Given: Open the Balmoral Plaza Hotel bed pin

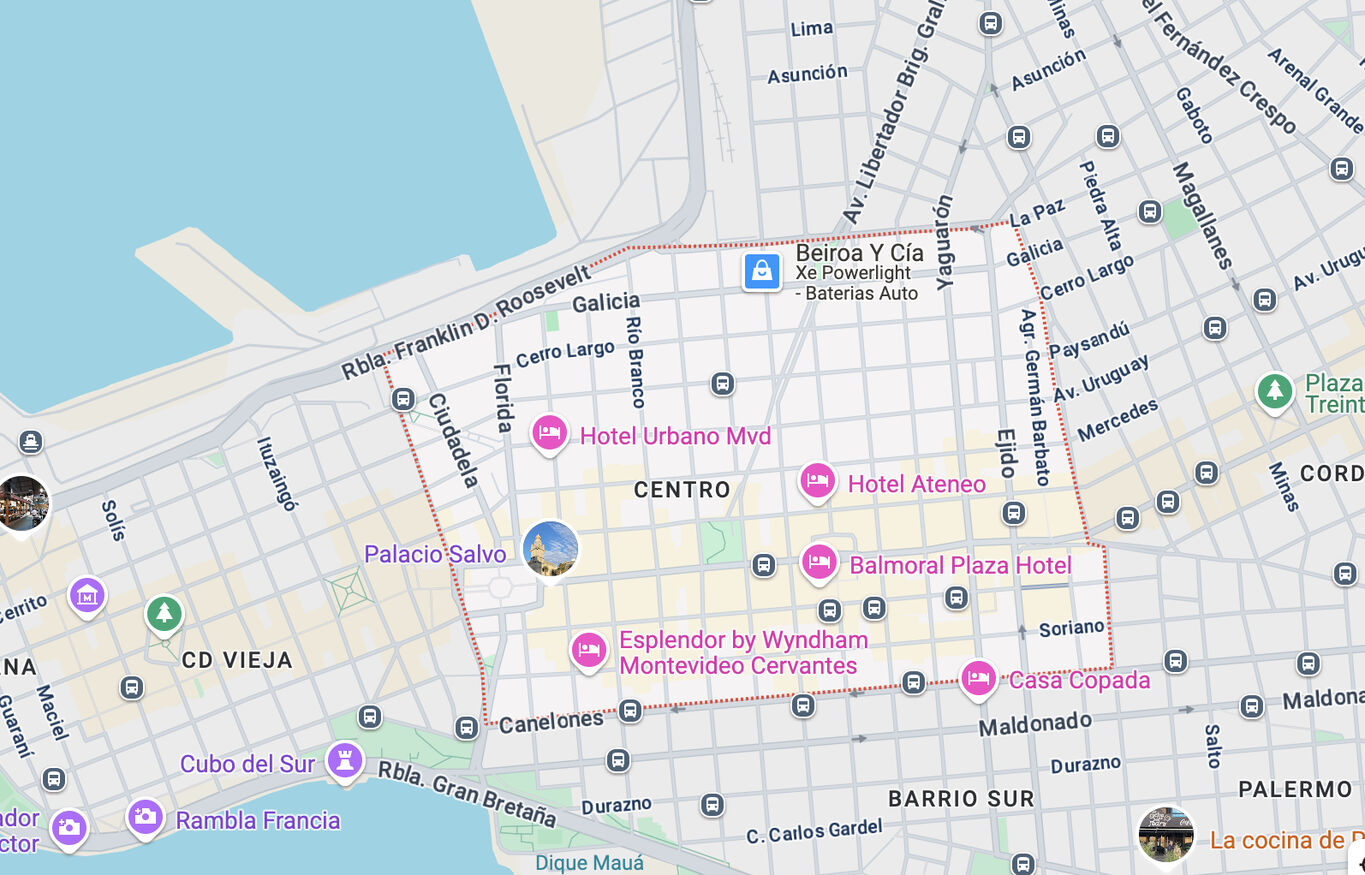Looking at the screenshot, I should coord(819,562).
